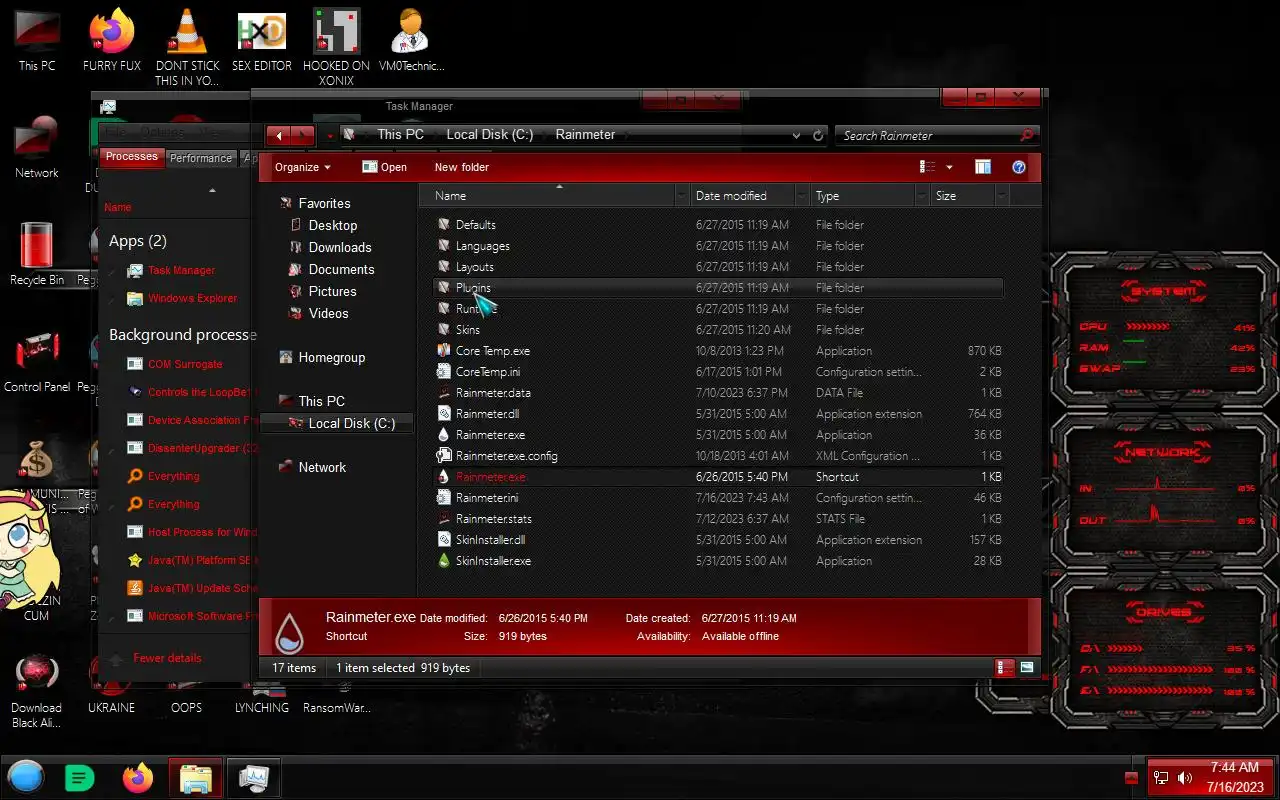Switch to large icons view in status bar

coord(1027,667)
